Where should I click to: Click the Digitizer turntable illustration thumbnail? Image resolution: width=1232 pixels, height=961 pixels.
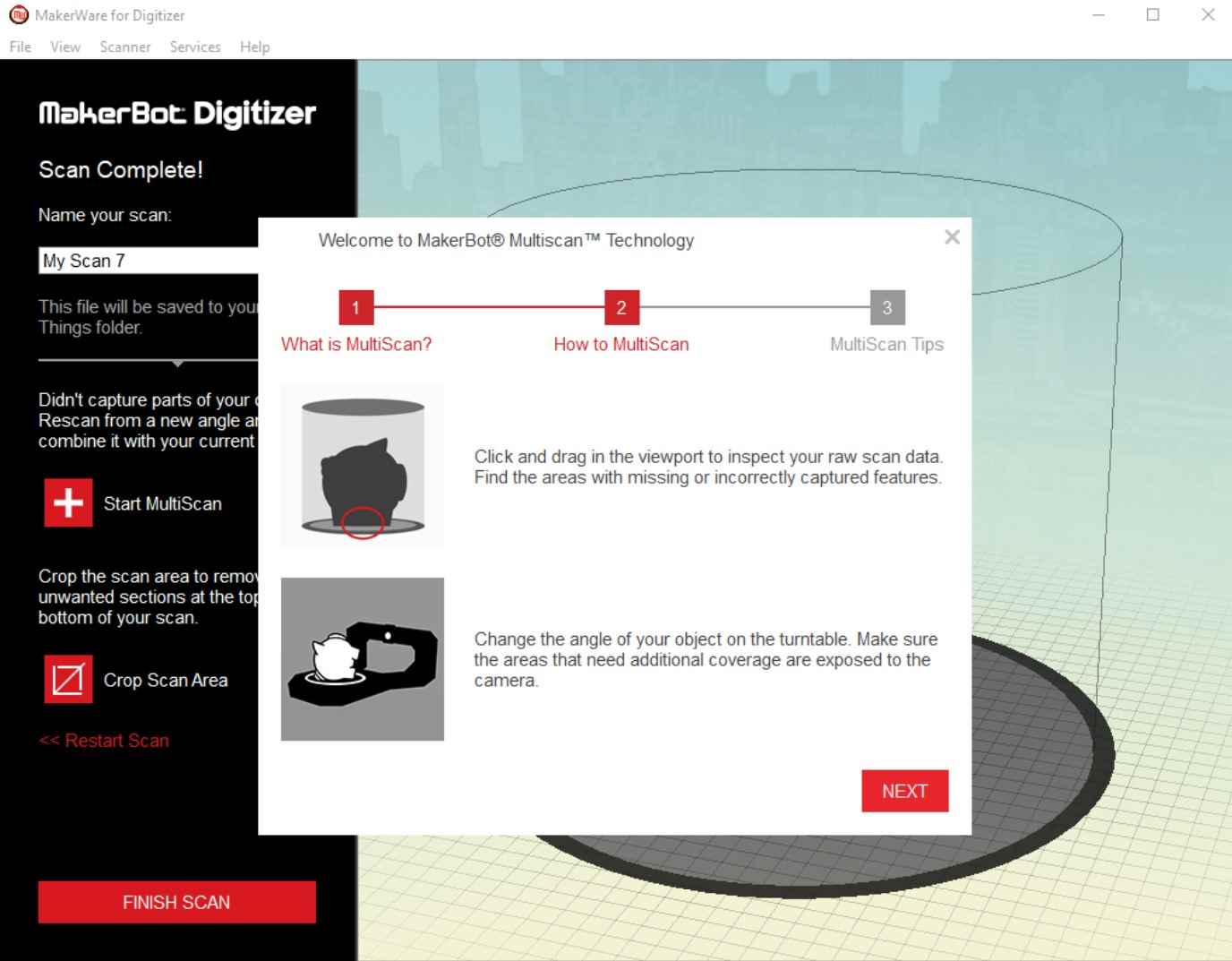click(x=363, y=659)
